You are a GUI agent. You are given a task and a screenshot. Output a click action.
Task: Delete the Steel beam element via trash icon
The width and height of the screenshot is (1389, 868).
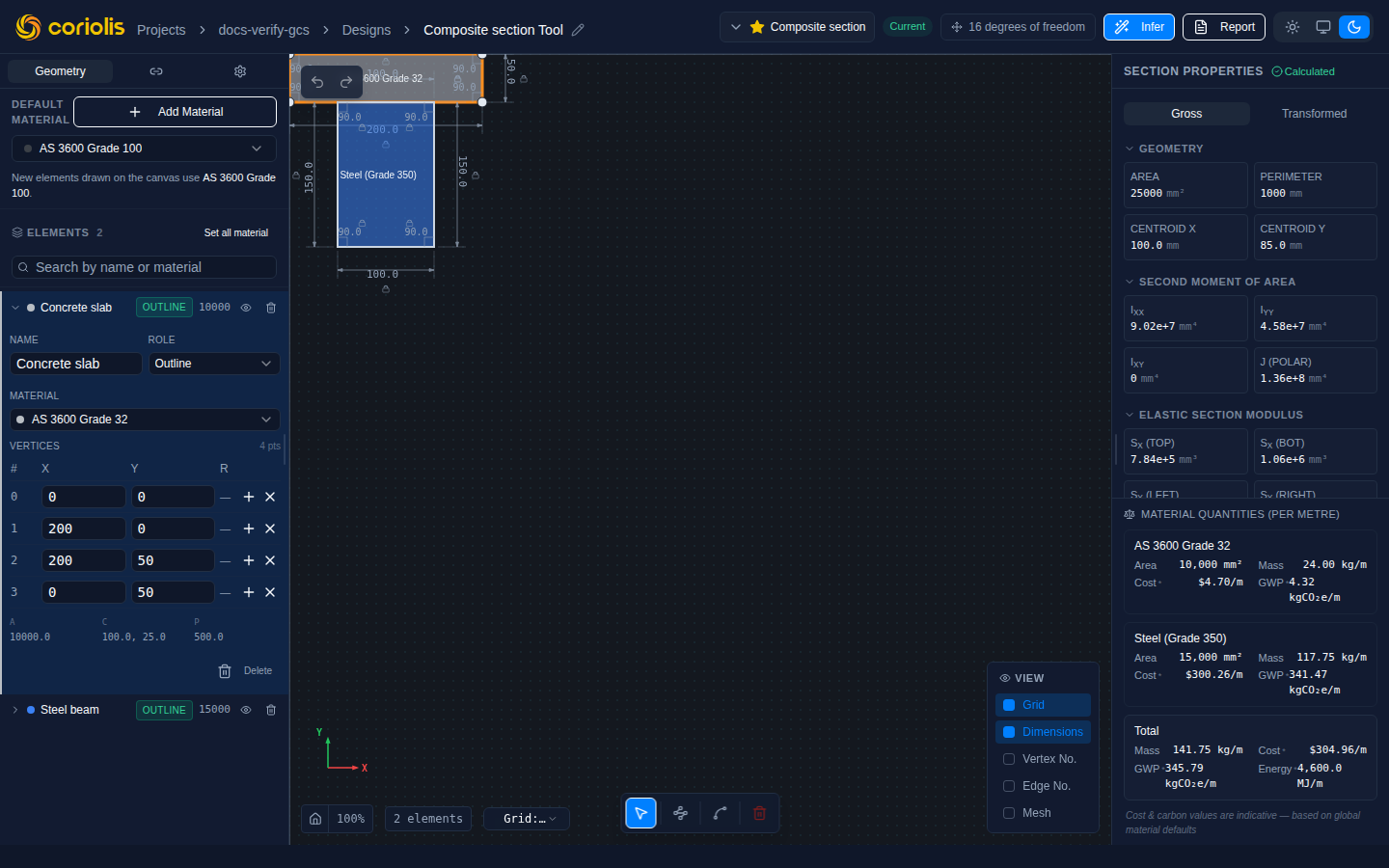[x=271, y=710]
